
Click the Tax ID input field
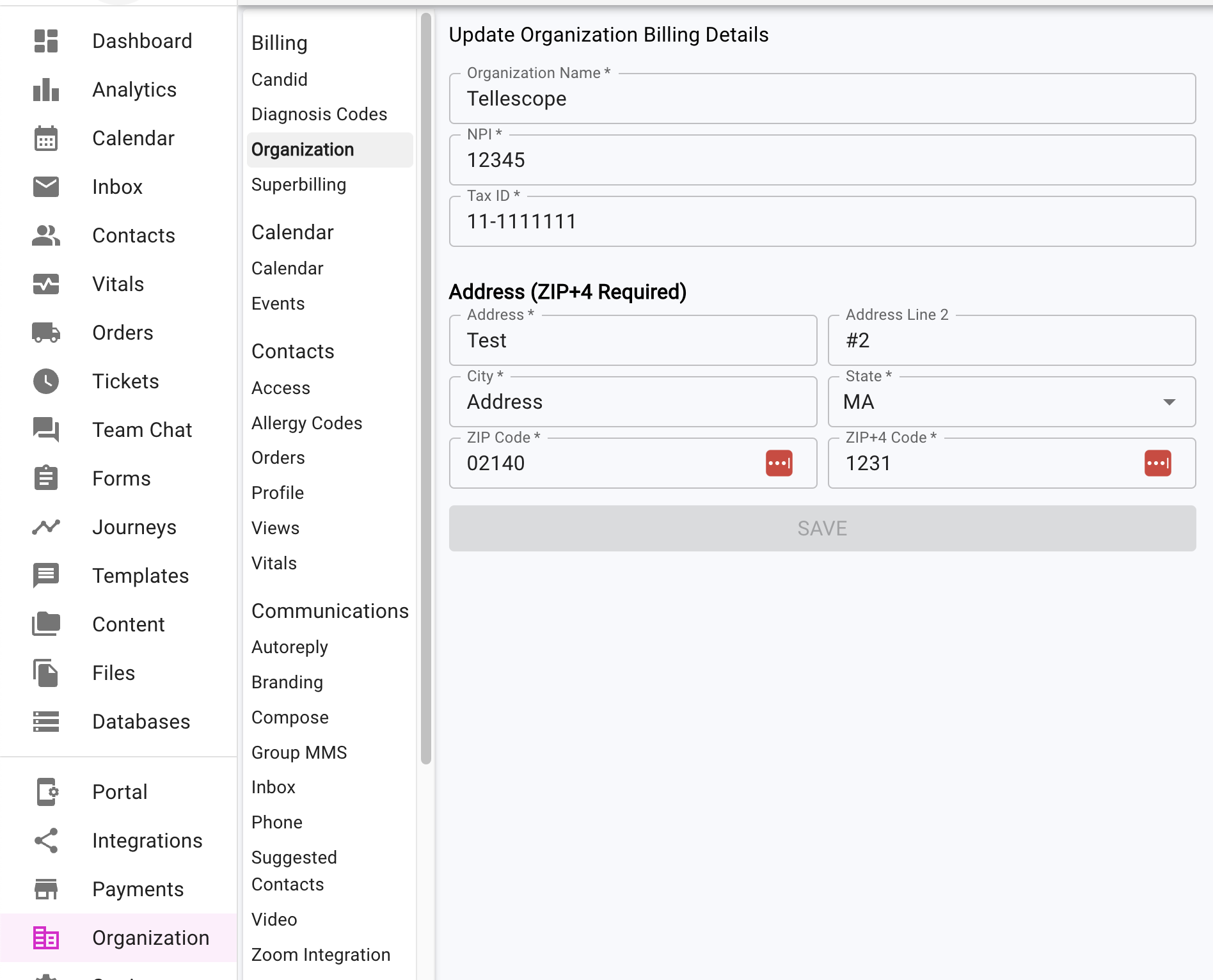(823, 221)
